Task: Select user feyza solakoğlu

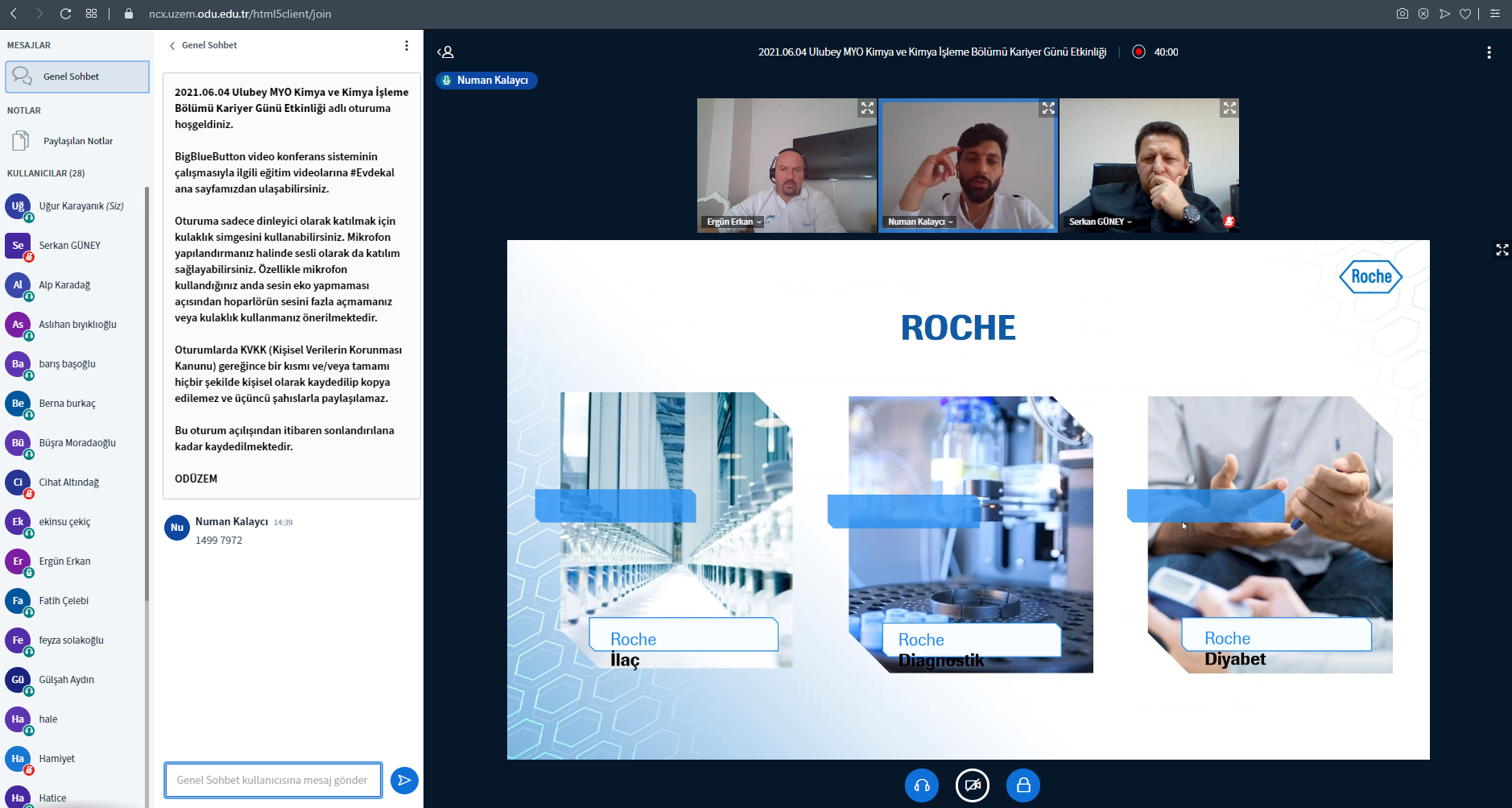Action: [x=74, y=640]
